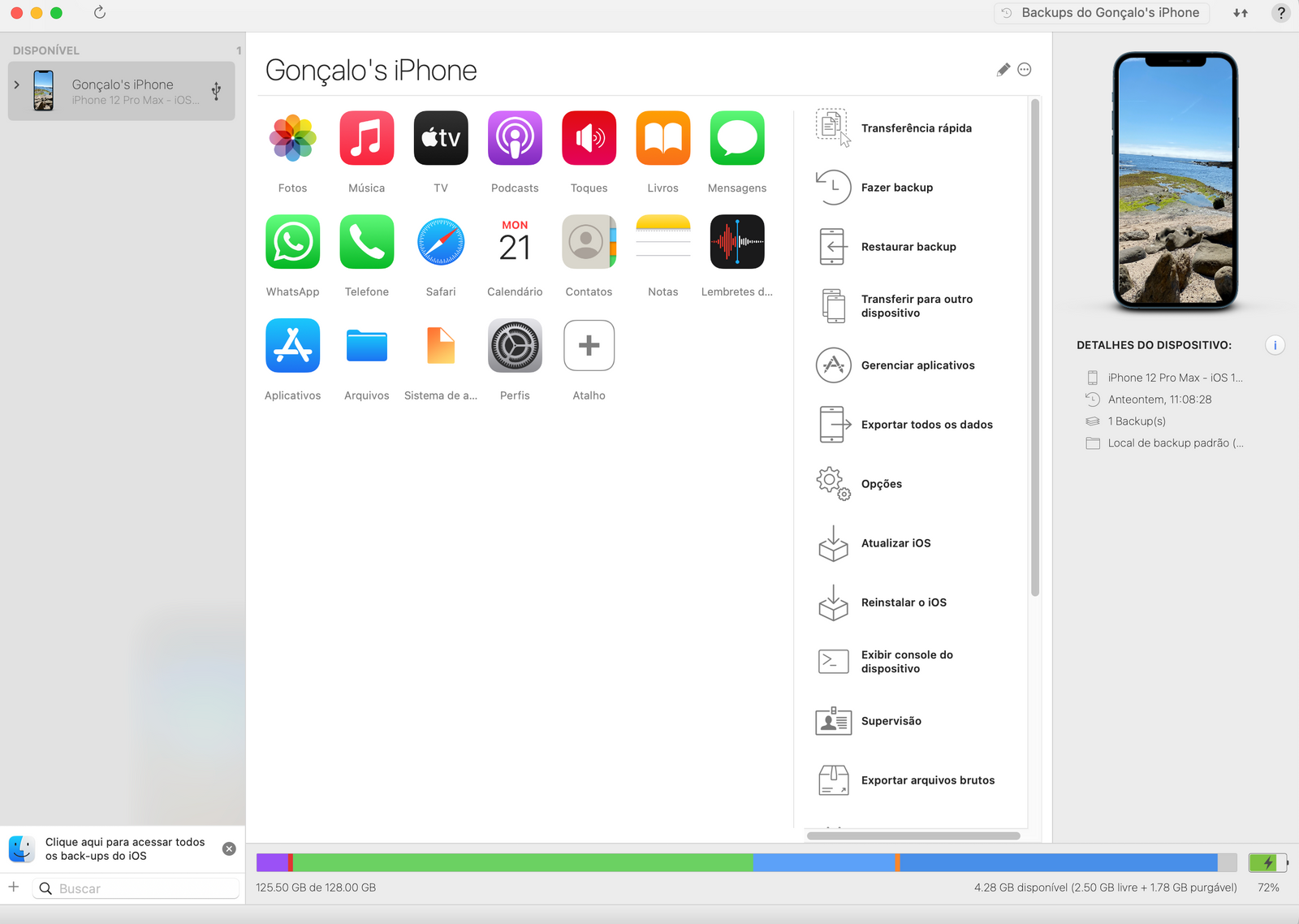1299x924 pixels.
Task: Click the "Gonçalo's iPhone" main title
Action: 371,71
